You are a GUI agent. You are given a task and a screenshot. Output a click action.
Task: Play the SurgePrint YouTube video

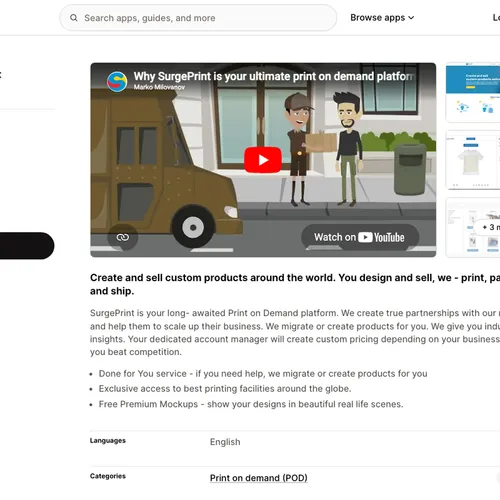[x=263, y=160]
